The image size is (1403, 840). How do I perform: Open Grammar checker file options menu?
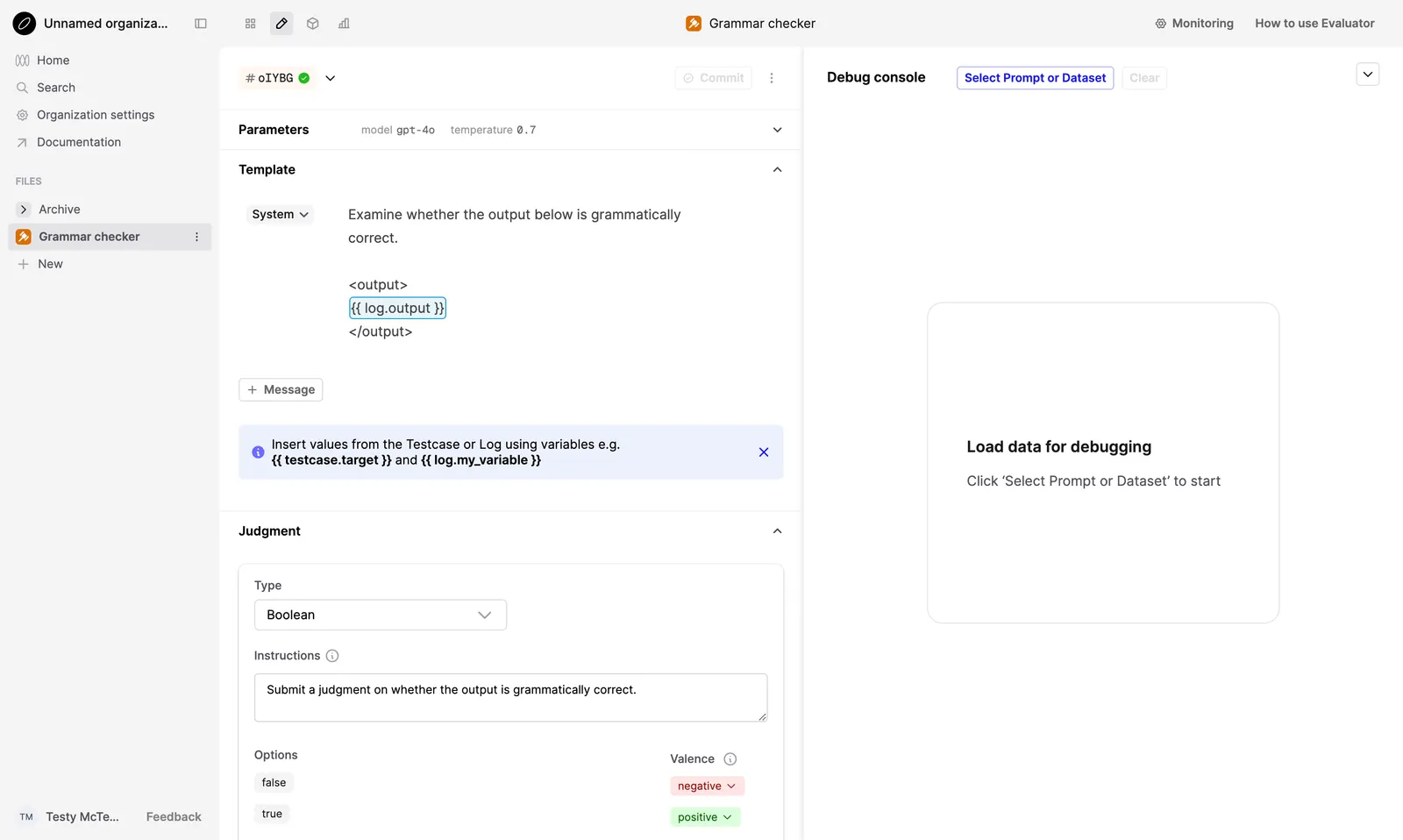pyautogui.click(x=196, y=237)
